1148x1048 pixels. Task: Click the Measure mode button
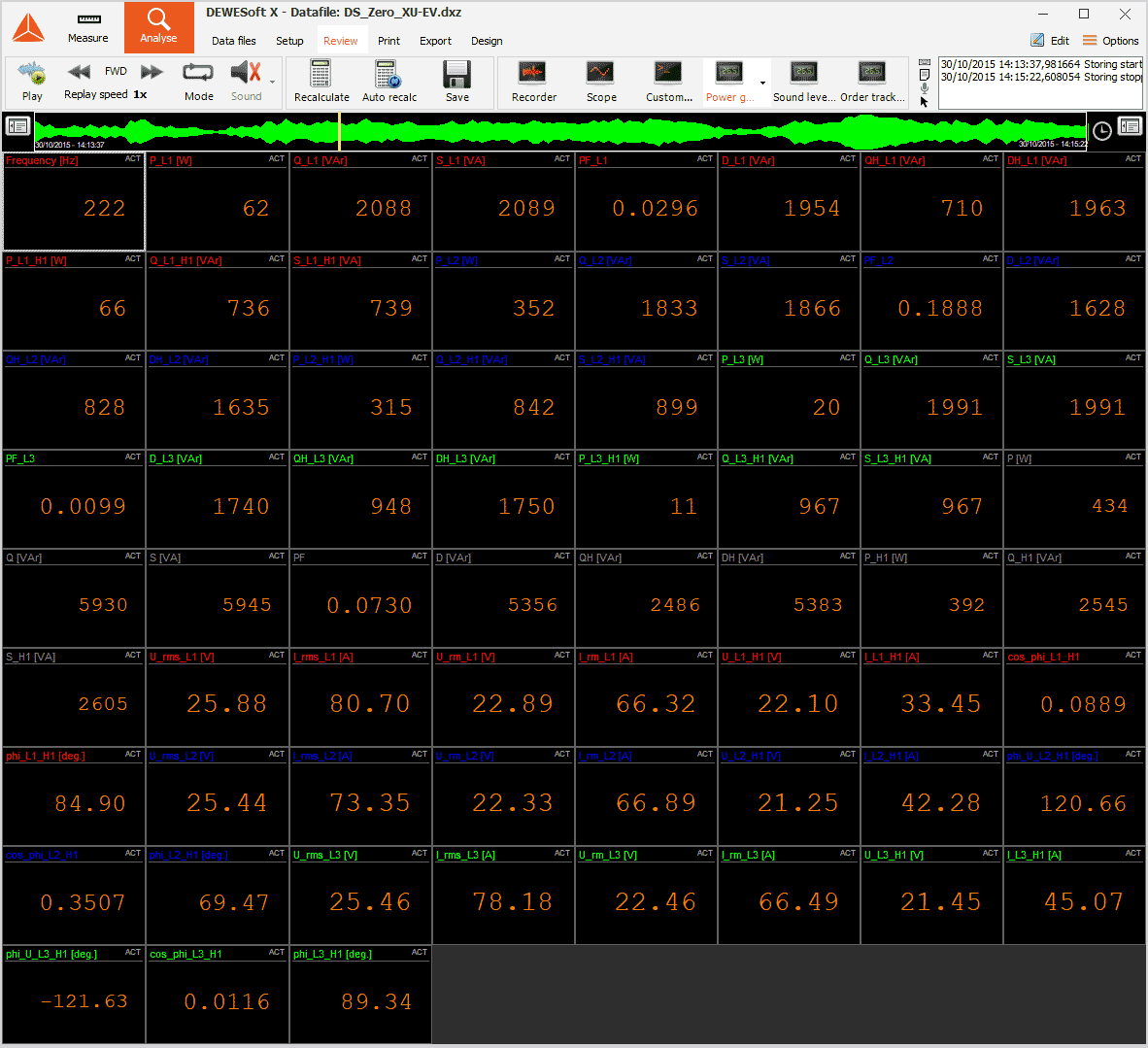pos(88,27)
